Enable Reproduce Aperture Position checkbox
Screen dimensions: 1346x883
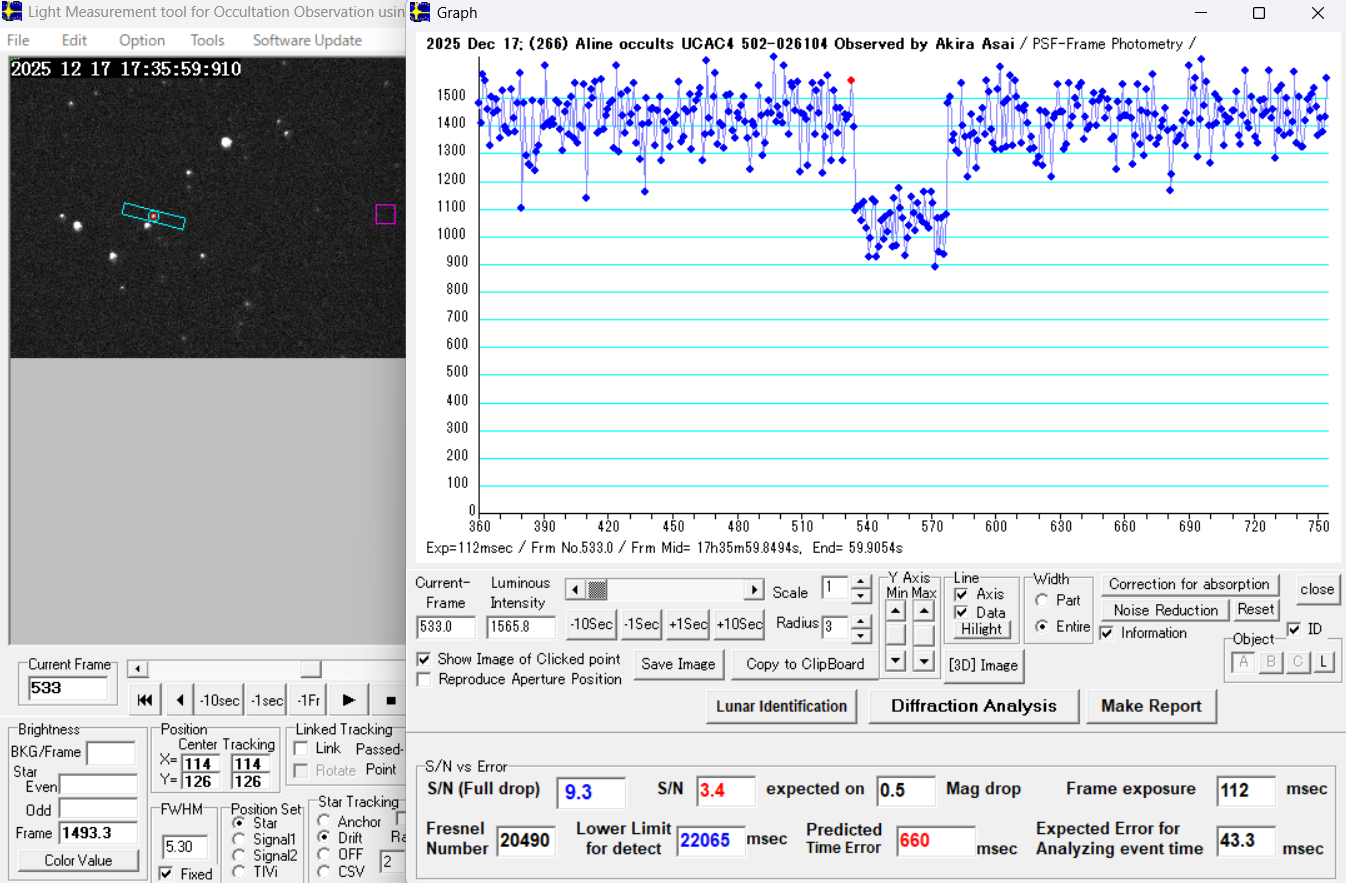click(424, 679)
